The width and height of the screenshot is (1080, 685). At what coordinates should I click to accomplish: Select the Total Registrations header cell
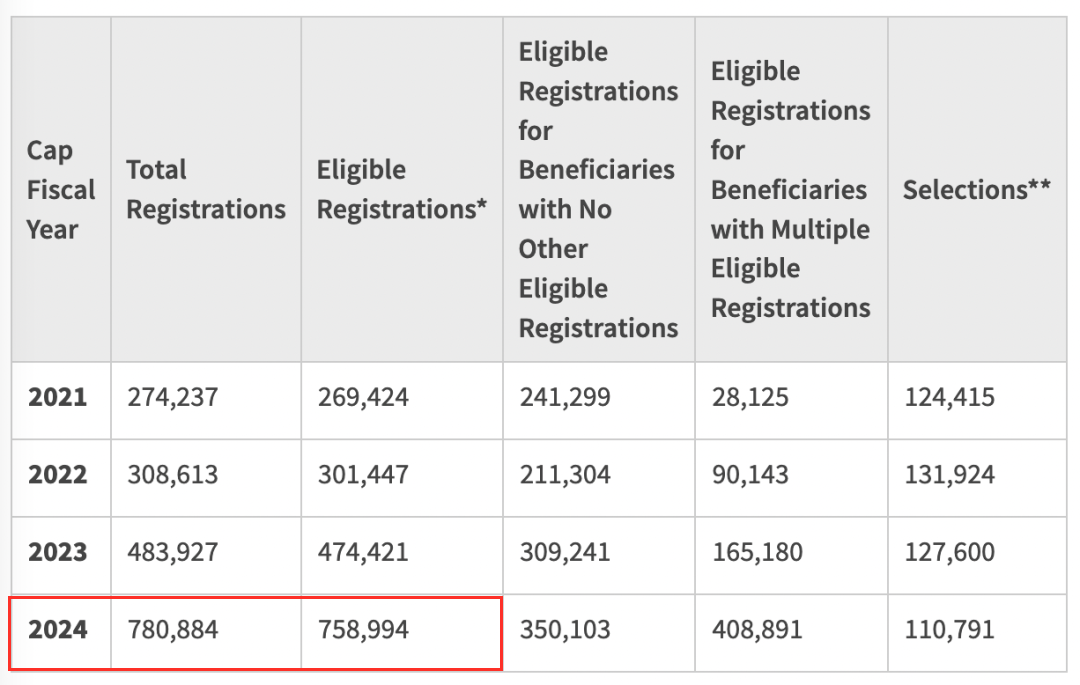[x=206, y=189]
